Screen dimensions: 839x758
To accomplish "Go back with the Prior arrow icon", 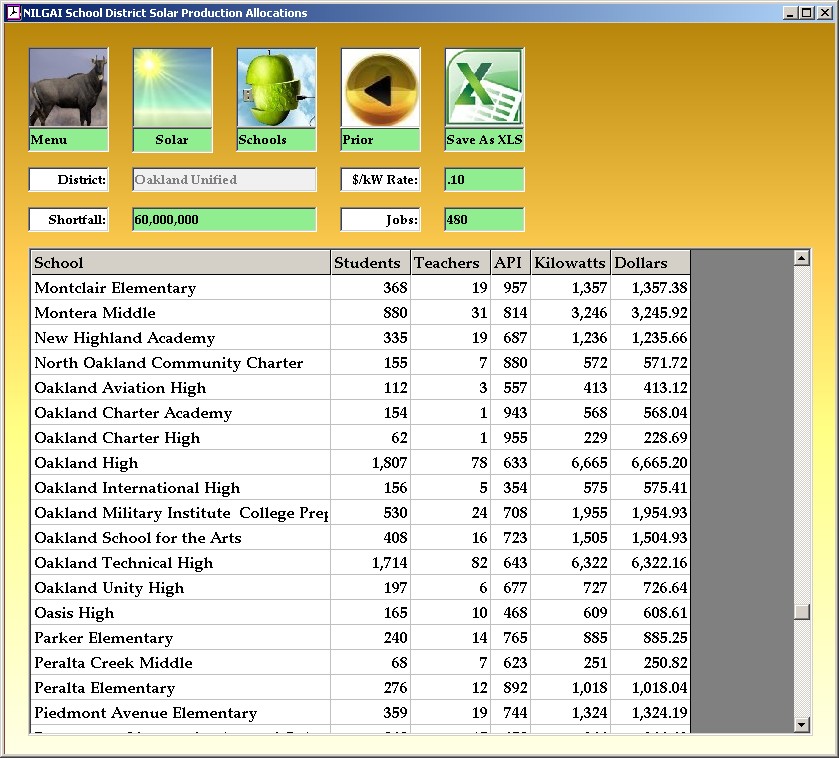I will (x=380, y=88).
